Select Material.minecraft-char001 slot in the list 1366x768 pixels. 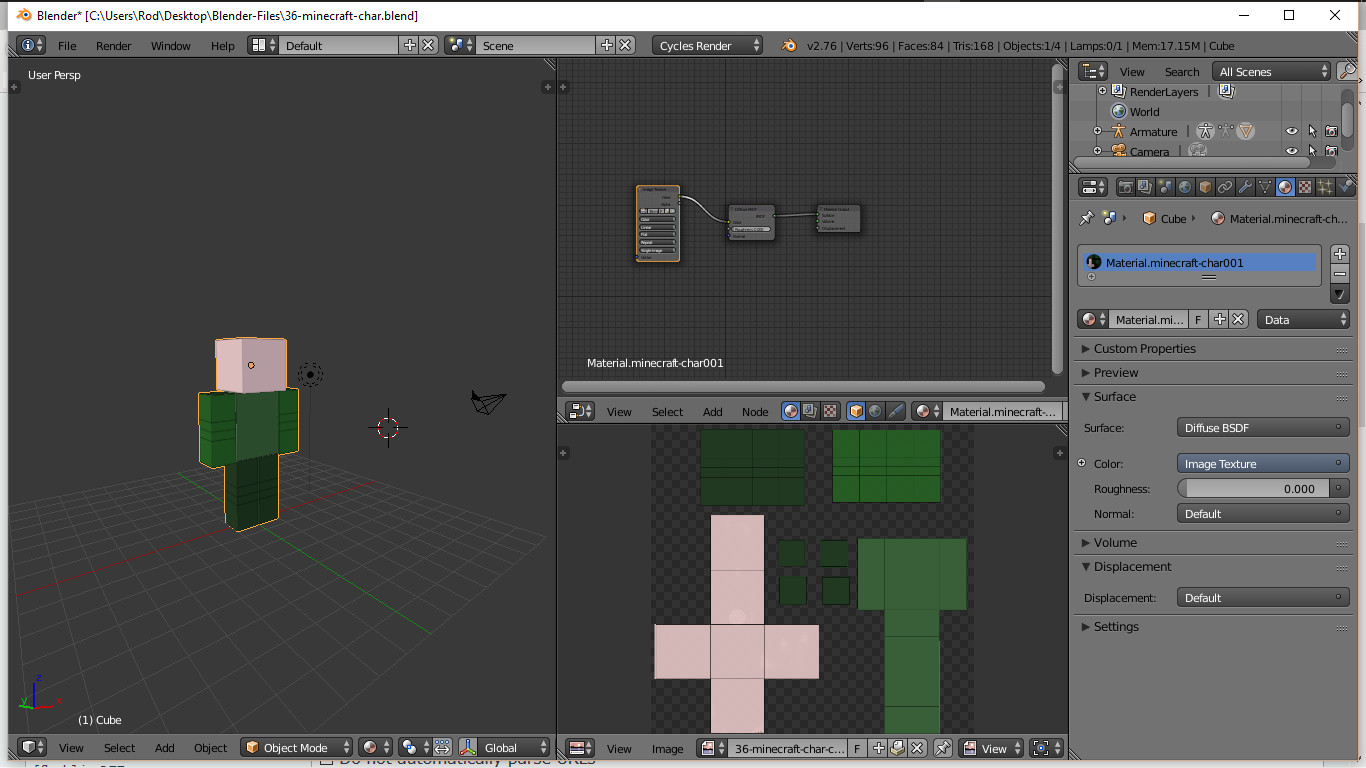[x=1200, y=263]
